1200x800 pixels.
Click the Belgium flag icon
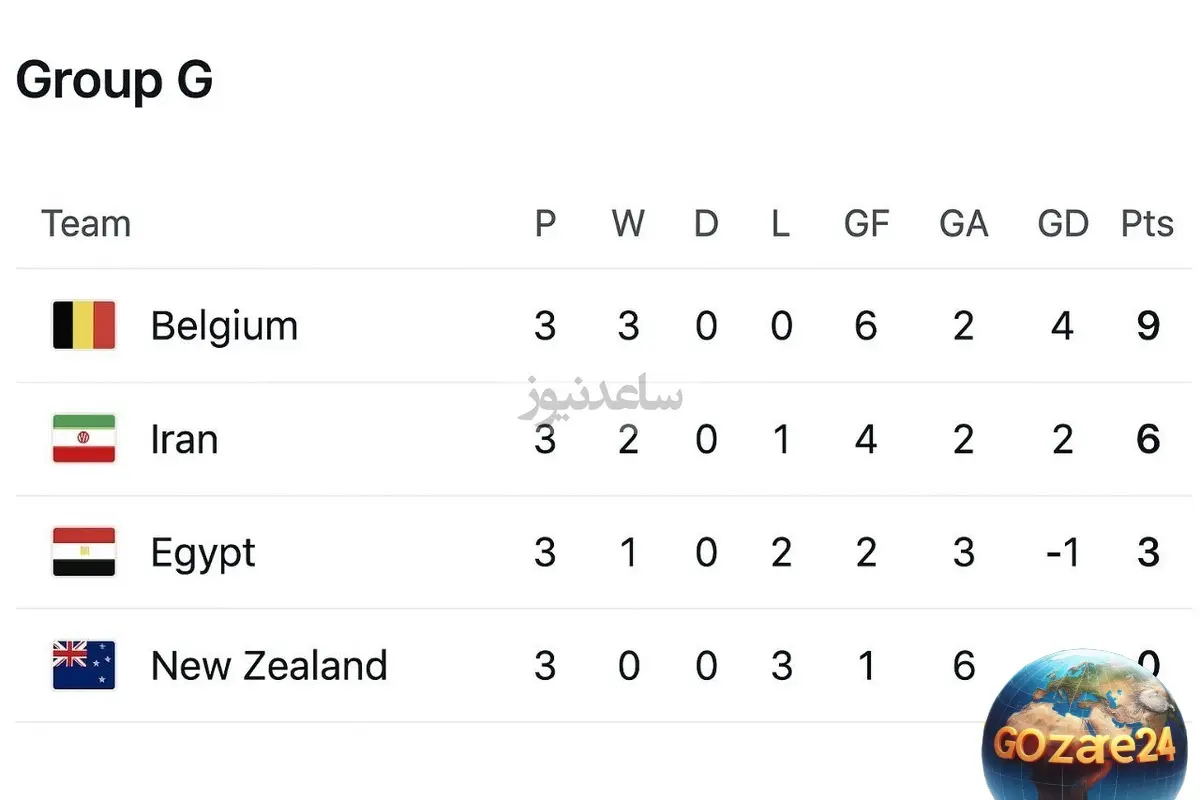84,326
